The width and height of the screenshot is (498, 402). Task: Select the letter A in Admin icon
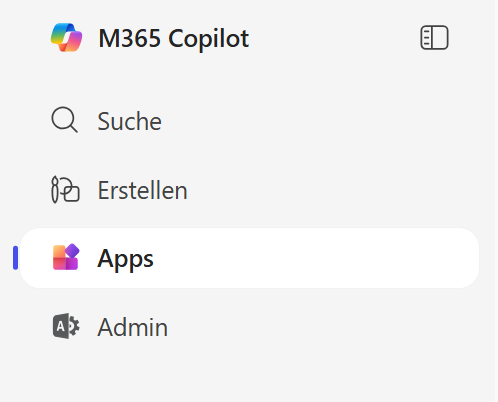point(60,326)
